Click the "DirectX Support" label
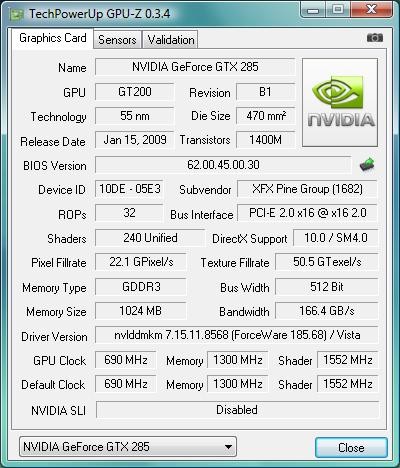The image size is (400, 468). point(250,239)
